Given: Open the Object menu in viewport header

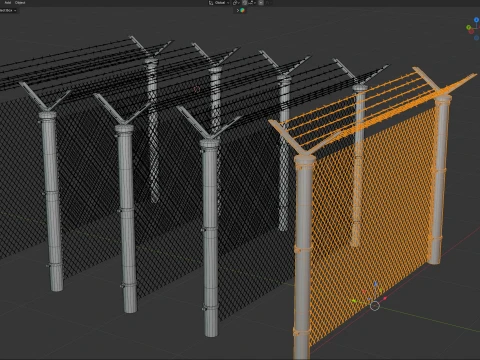Looking at the screenshot, I should (x=20, y=2).
